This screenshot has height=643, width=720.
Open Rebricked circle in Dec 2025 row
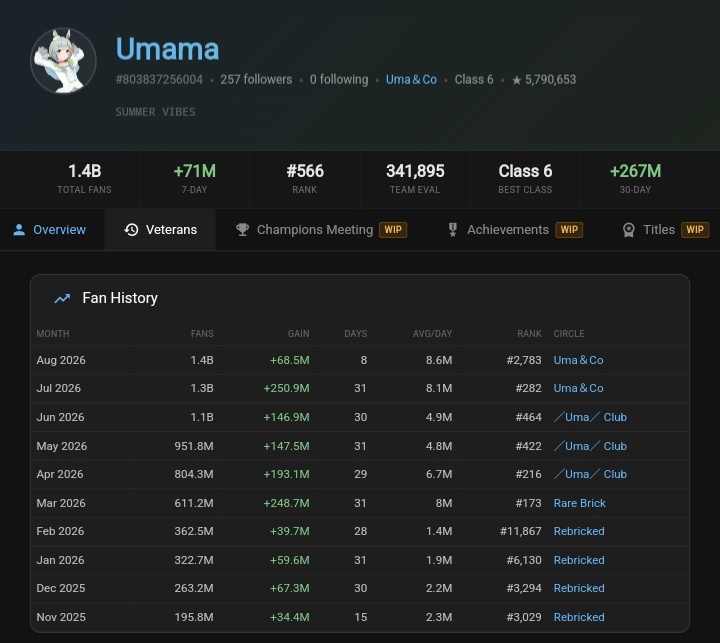[579, 588]
